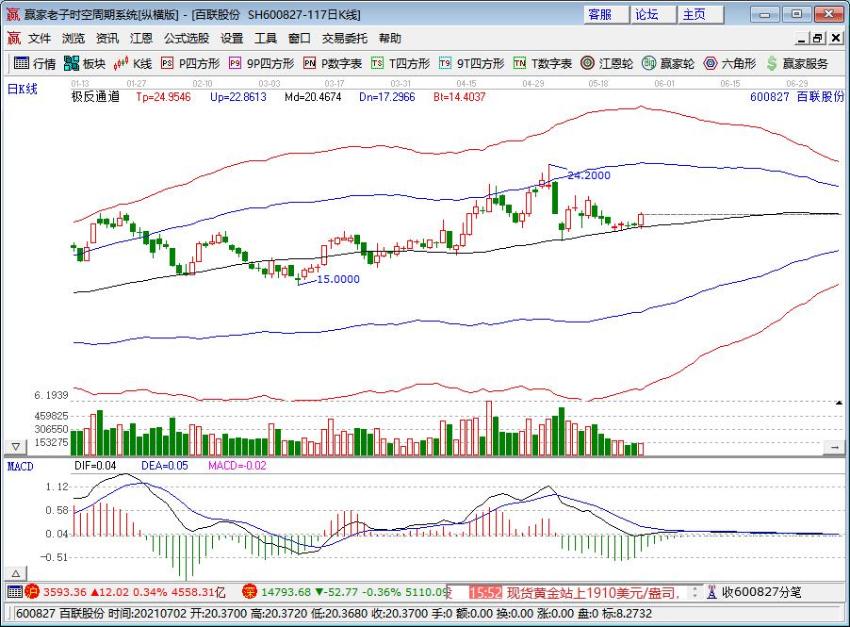The image size is (850, 627).
Task: Open the P数字表 number table
Action: pos(332,64)
